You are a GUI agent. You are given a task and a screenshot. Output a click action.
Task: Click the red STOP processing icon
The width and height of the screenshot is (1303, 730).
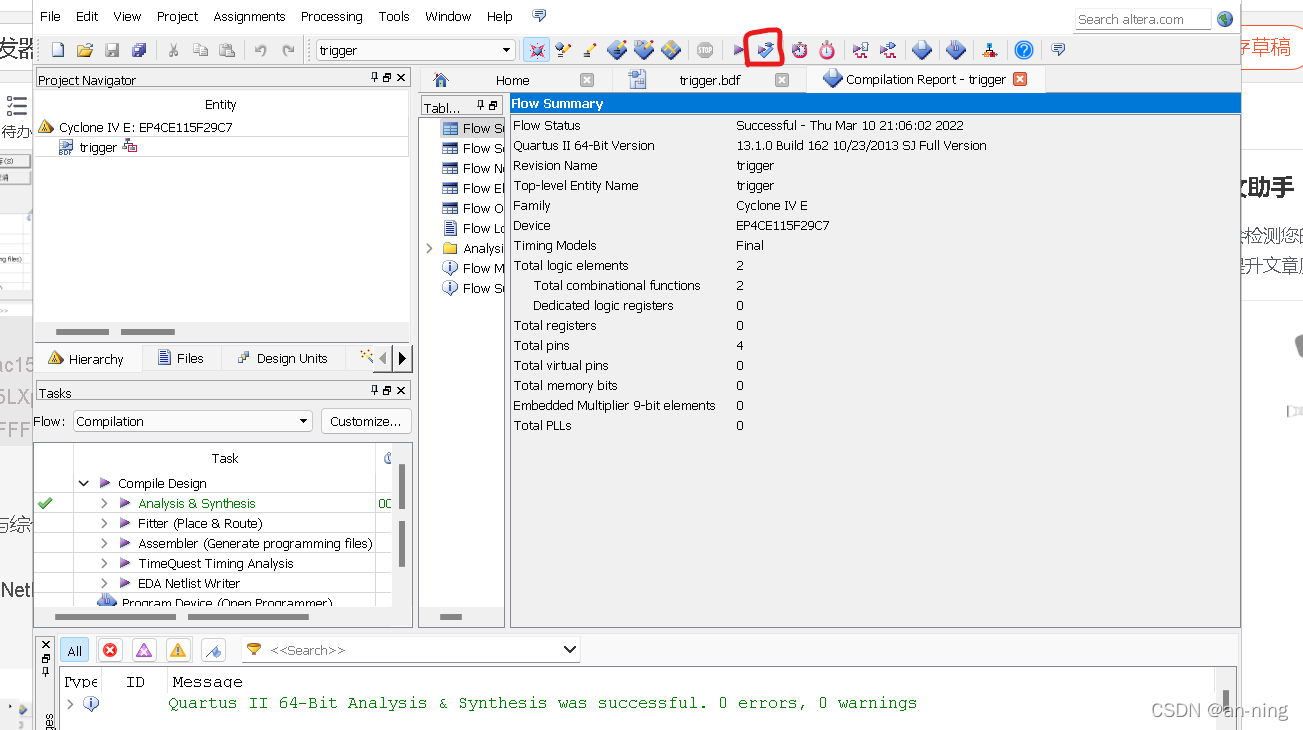coord(705,50)
